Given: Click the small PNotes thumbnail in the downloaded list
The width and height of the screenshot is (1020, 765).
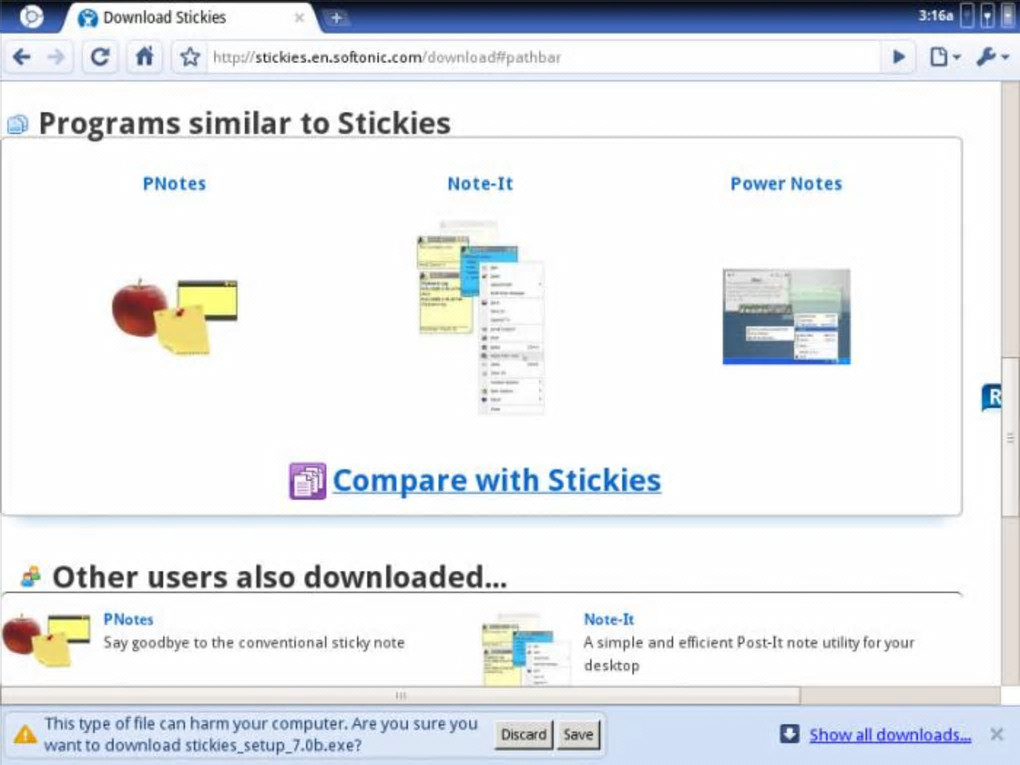Looking at the screenshot, I should click(46, 640).
